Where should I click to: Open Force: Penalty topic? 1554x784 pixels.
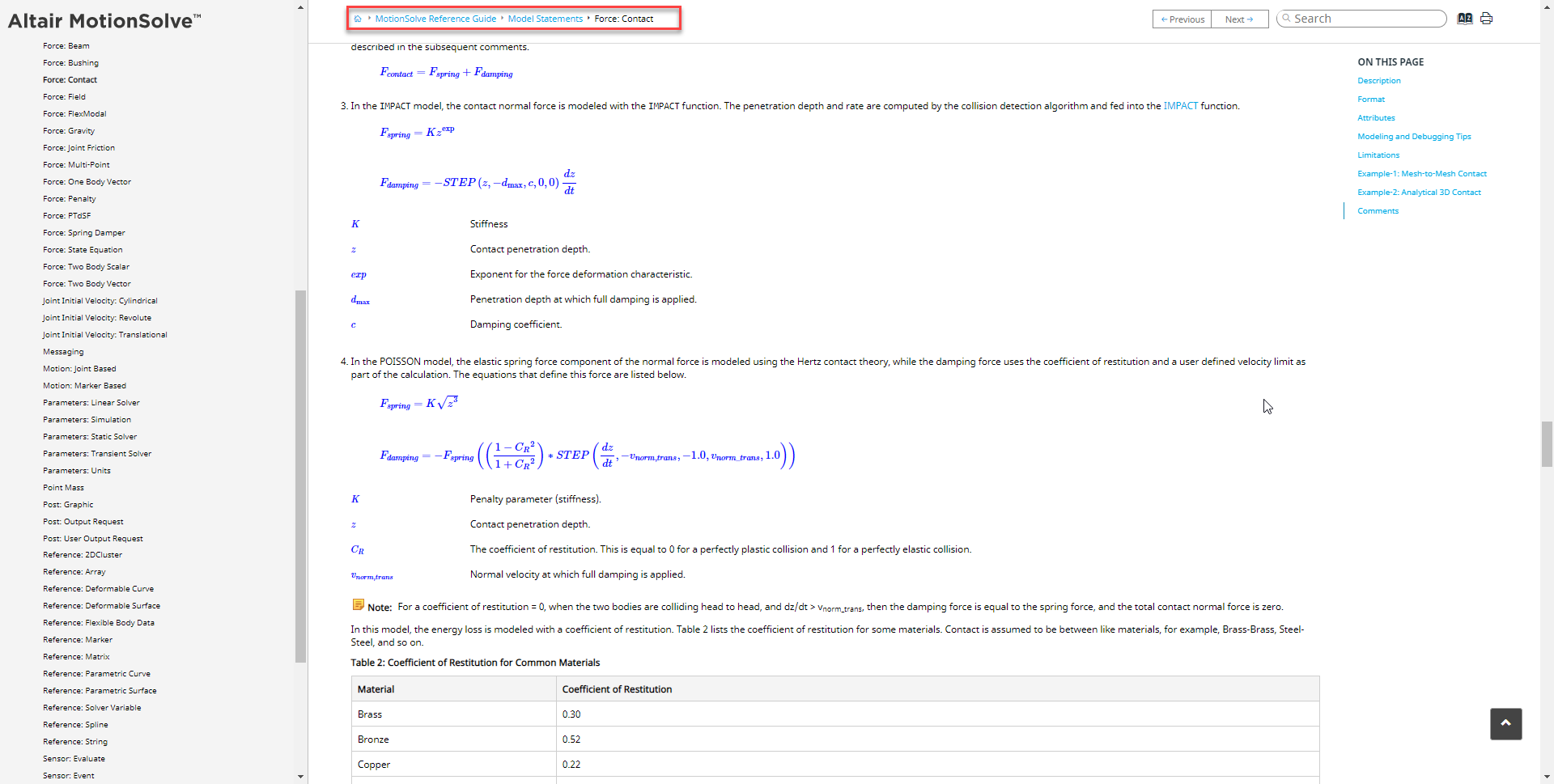69,199
